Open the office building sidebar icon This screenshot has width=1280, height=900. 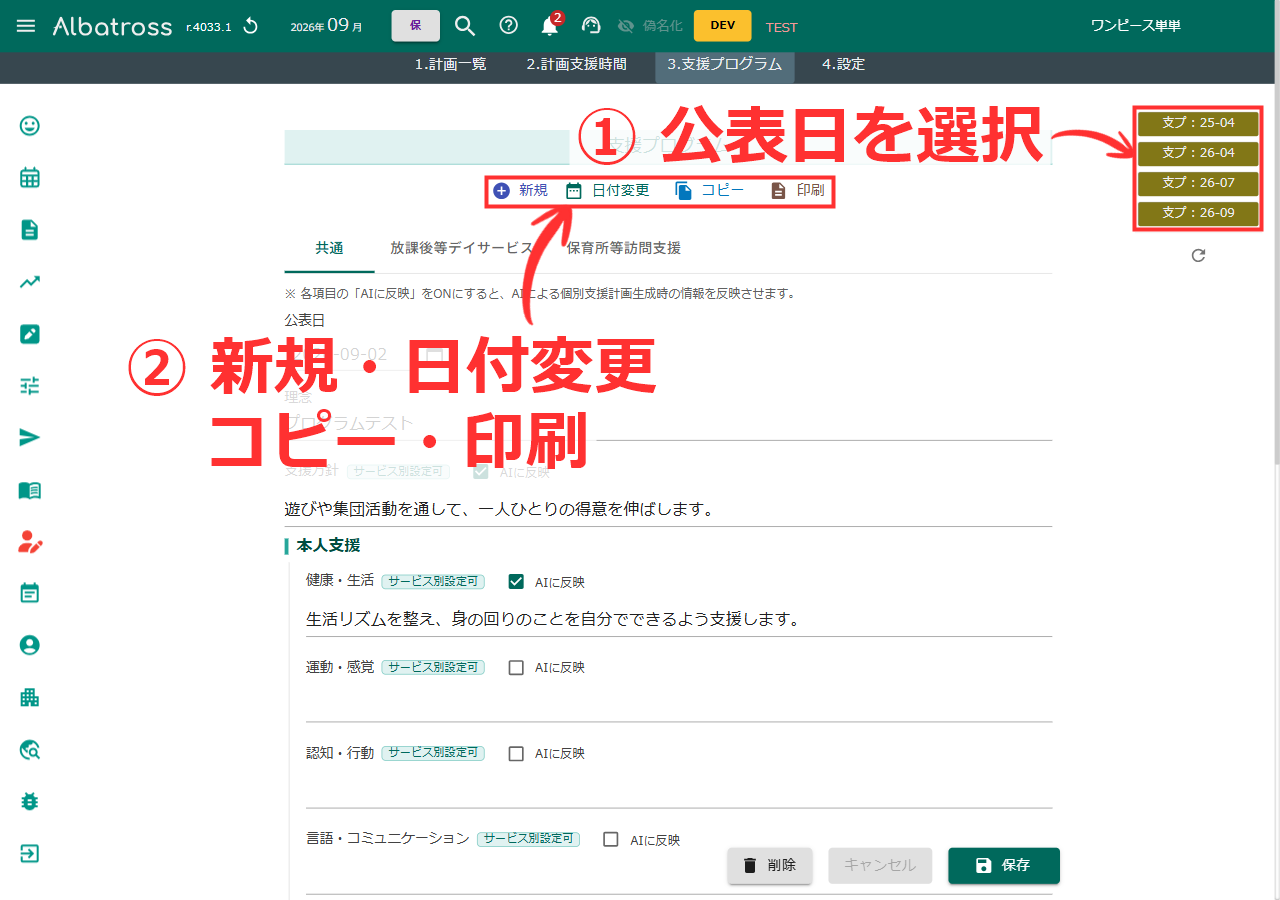(x=30, y=698)
